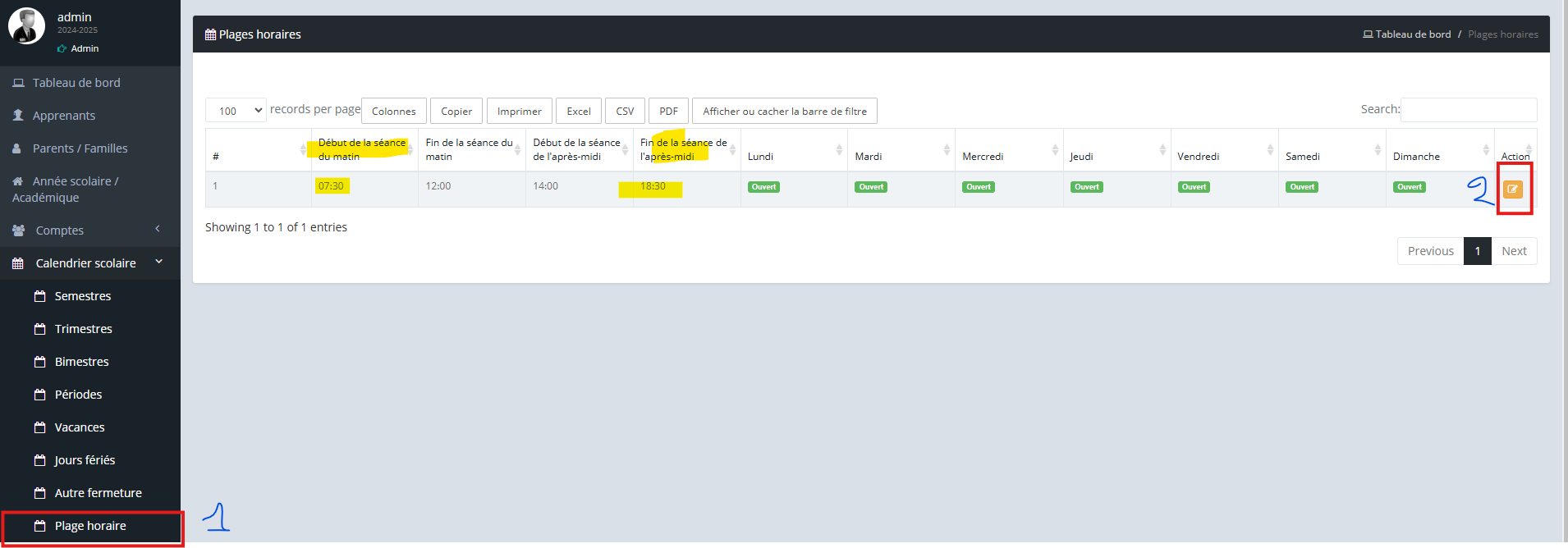Sort by Dimanche column arrows

1486,149
